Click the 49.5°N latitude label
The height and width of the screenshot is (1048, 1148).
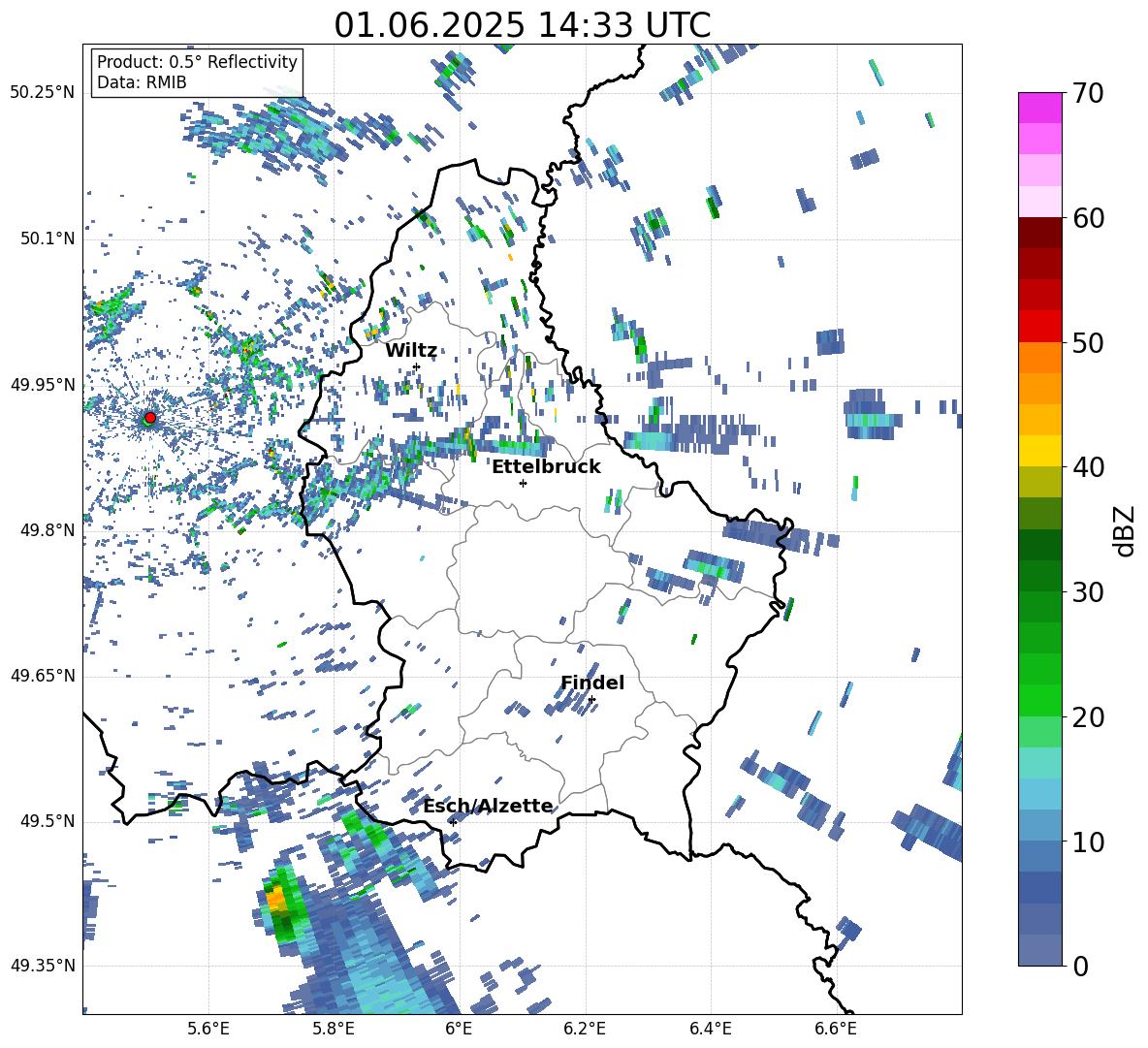pos(48,821)
